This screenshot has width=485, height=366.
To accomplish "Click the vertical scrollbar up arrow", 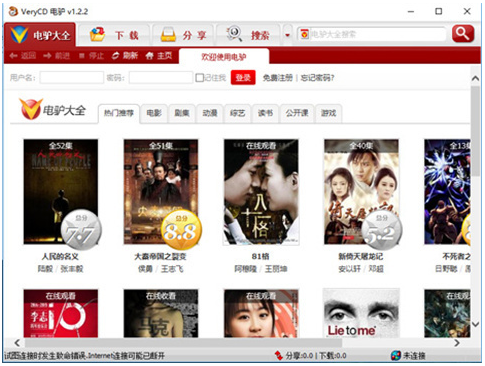I will [475, 78].
